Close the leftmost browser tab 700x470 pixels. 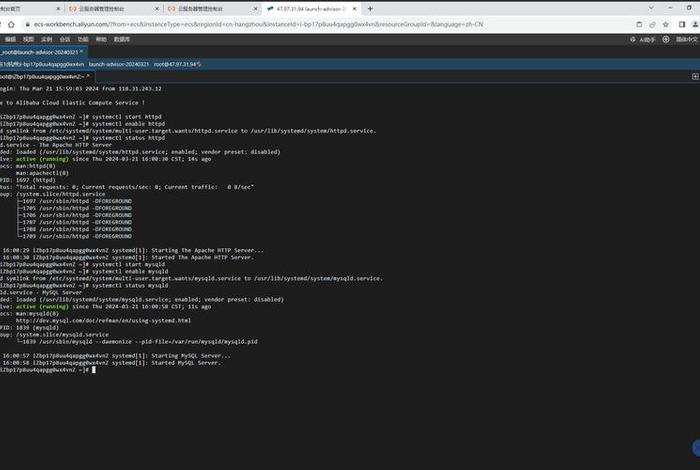[x=58, y=8]
